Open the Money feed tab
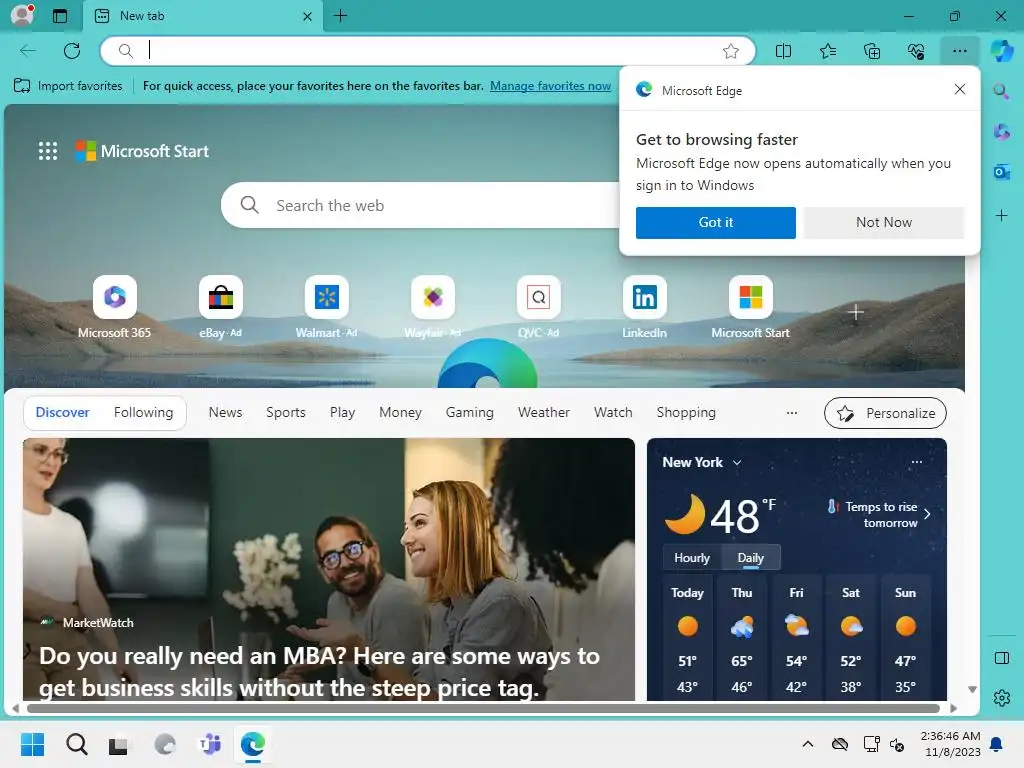This screenshot has width=1024, height=768. coord(400,413)
